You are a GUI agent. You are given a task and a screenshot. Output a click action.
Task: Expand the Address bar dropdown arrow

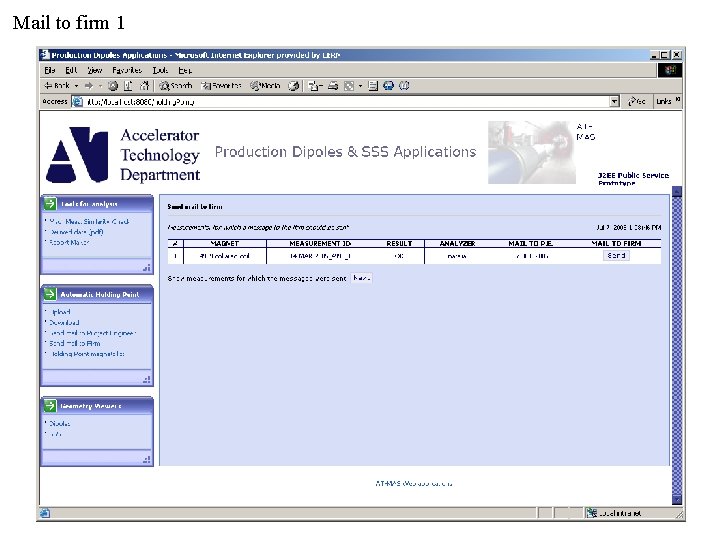click(x=614, y=102)
